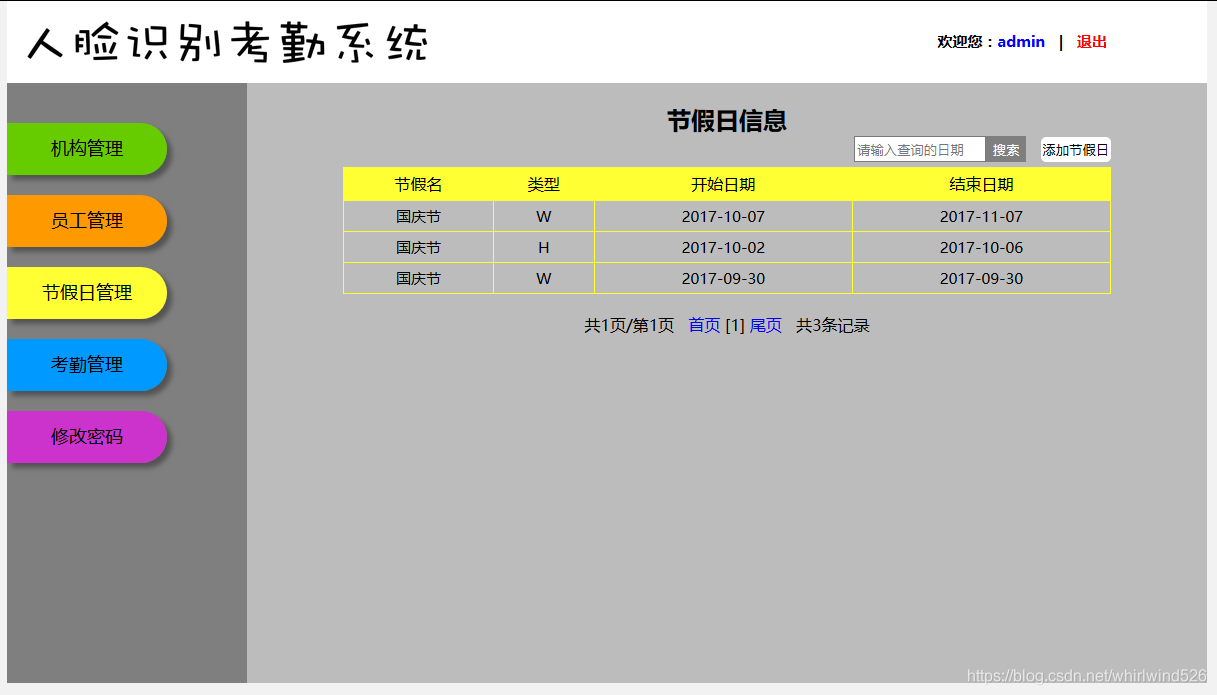
Task: Go to last page via 尾页
Action: pyautogui.click(x=766, y=326)
